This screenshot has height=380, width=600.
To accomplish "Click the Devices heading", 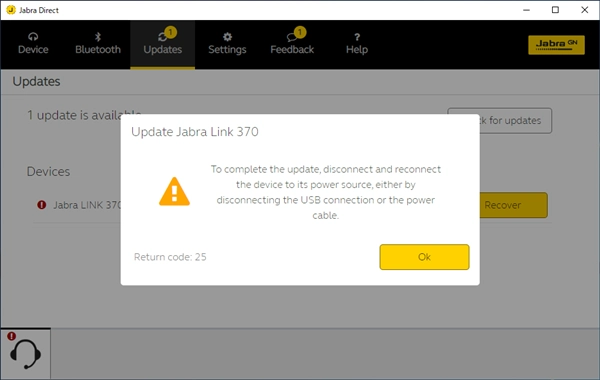I will pos(48,171).
